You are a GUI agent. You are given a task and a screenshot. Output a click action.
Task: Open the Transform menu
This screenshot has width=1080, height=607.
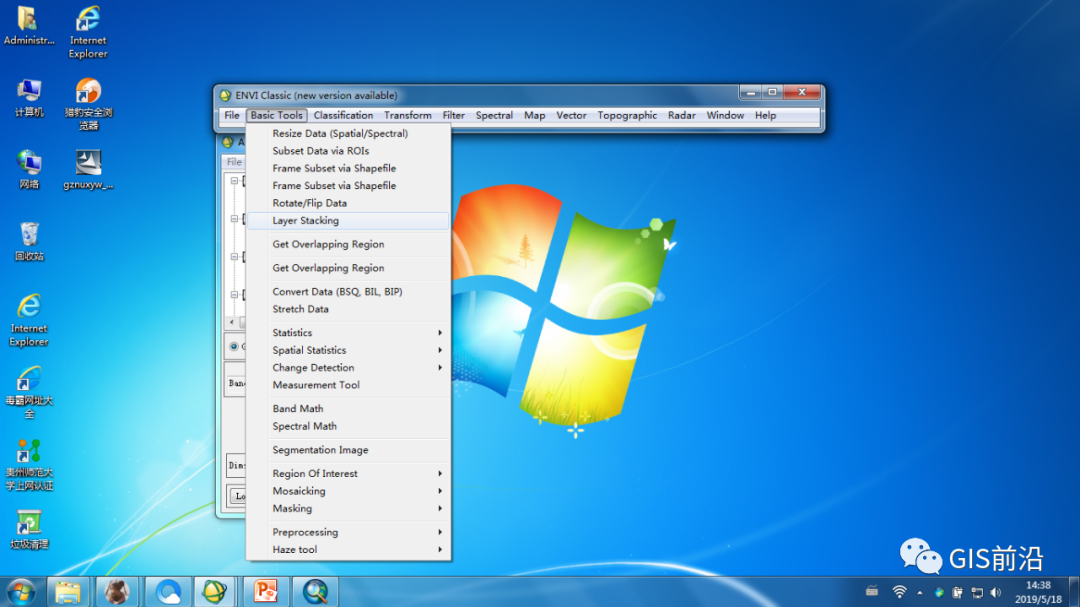click(x=408, y=115)
